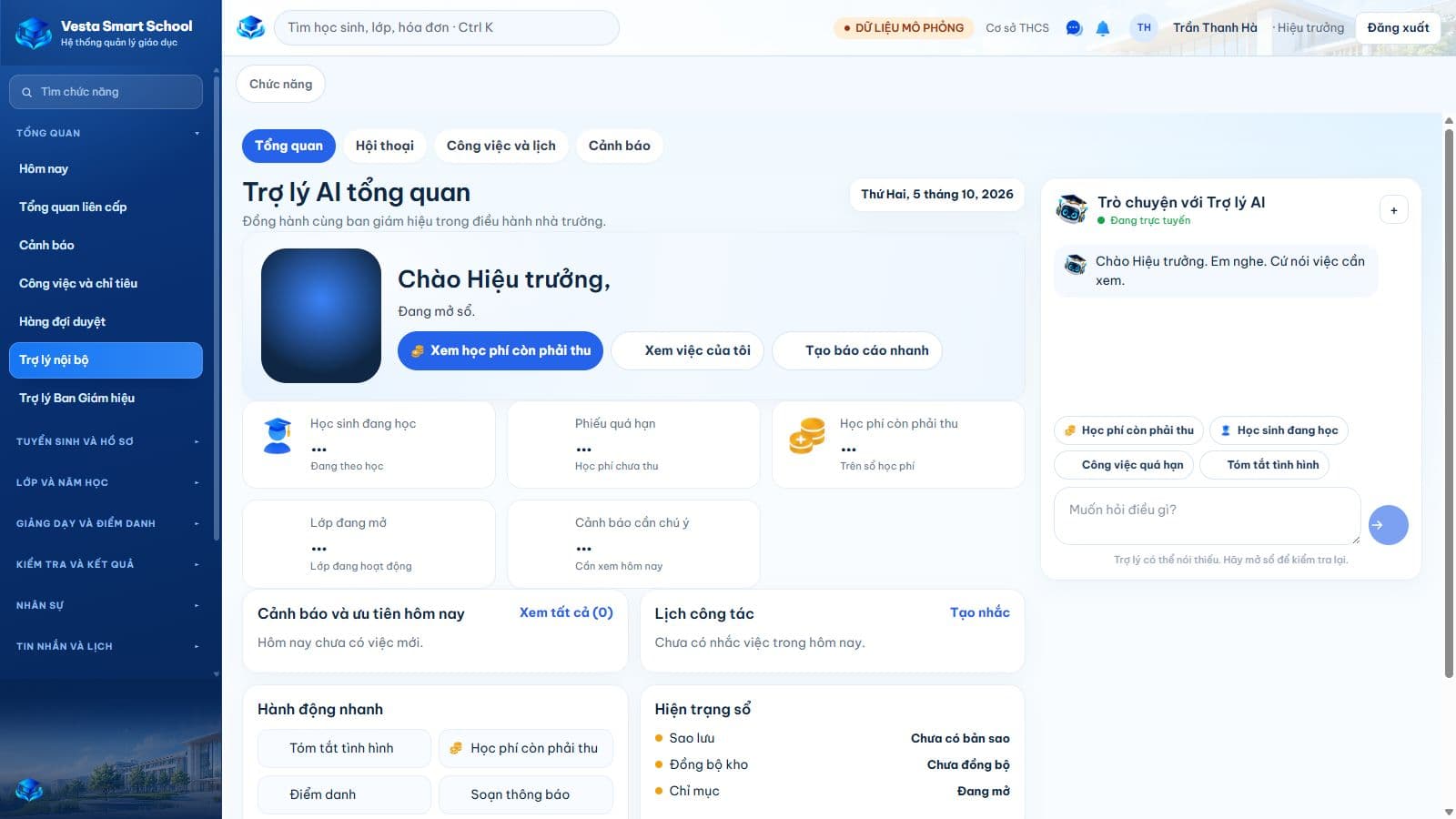Expand the TUYỂN SINH VÀ HỒ SƠ section
The height and width of the screenshot is (819, 1456).
coord(107,441)
